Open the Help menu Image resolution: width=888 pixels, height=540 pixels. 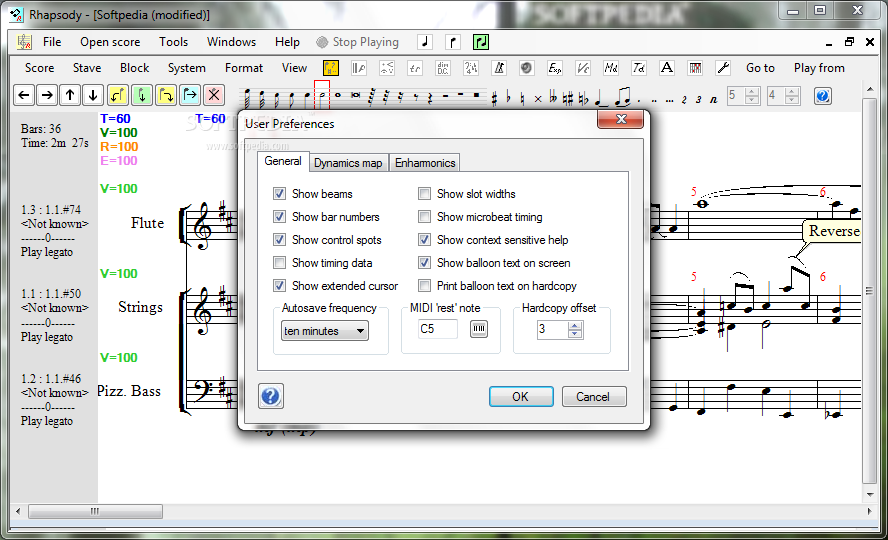[287, 42]
